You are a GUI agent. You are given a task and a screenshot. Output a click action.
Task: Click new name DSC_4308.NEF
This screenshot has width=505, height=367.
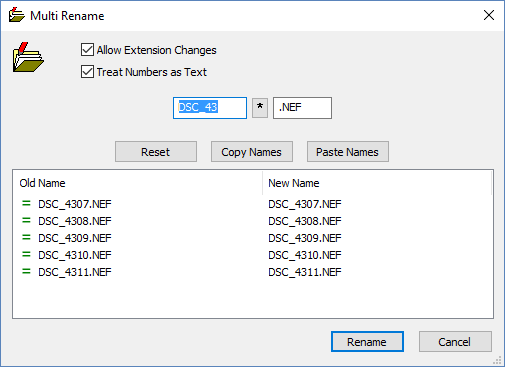click(305, 221)
